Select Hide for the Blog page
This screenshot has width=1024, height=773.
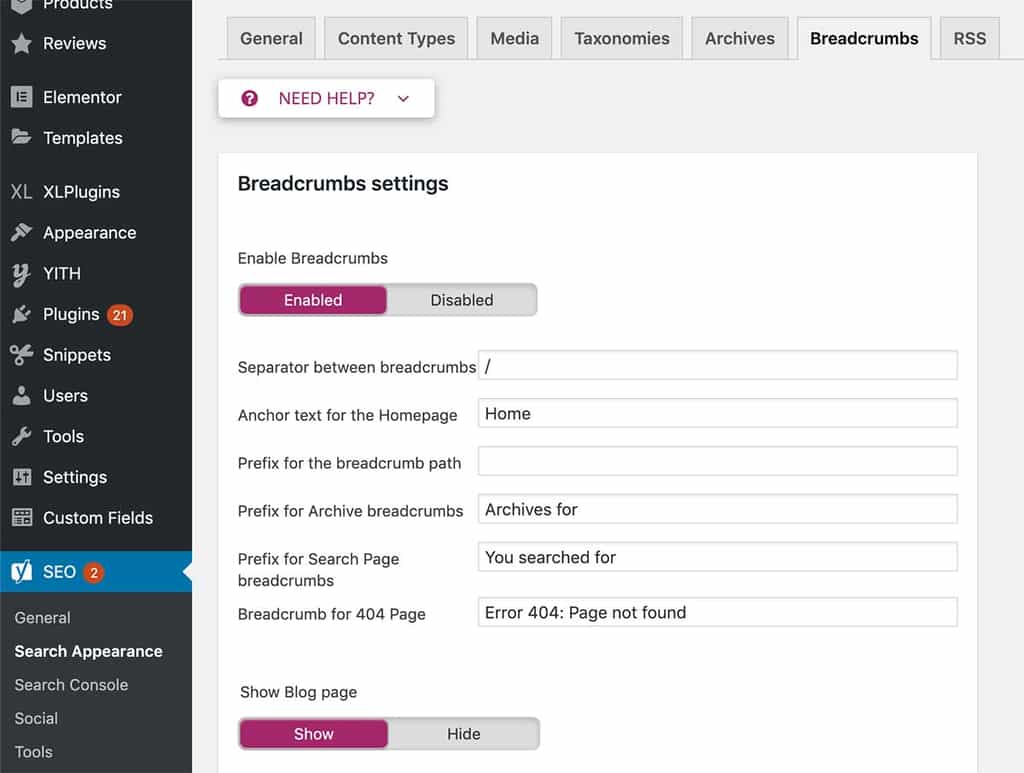(x=464, y=734)
